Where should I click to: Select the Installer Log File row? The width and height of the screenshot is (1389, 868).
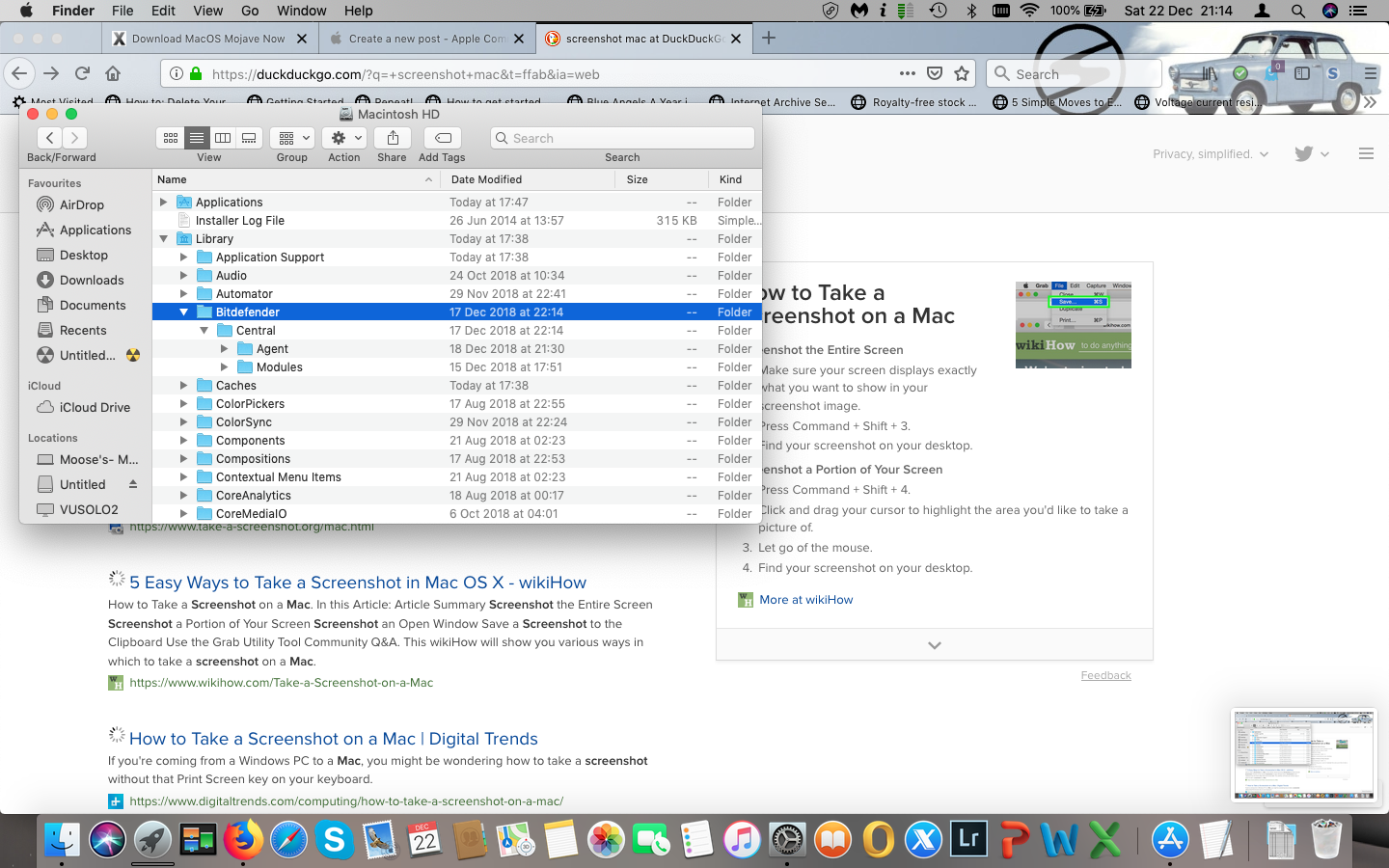[457, 220]
